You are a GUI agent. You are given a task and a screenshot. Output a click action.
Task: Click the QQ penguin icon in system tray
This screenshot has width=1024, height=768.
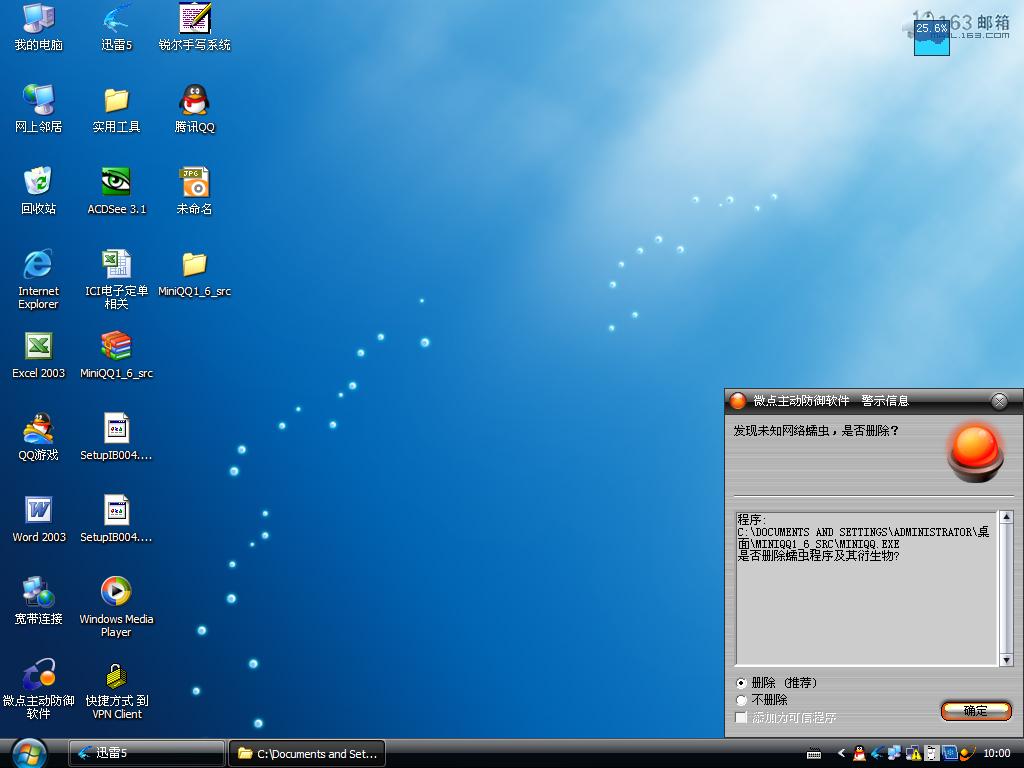tap(859, 753)
